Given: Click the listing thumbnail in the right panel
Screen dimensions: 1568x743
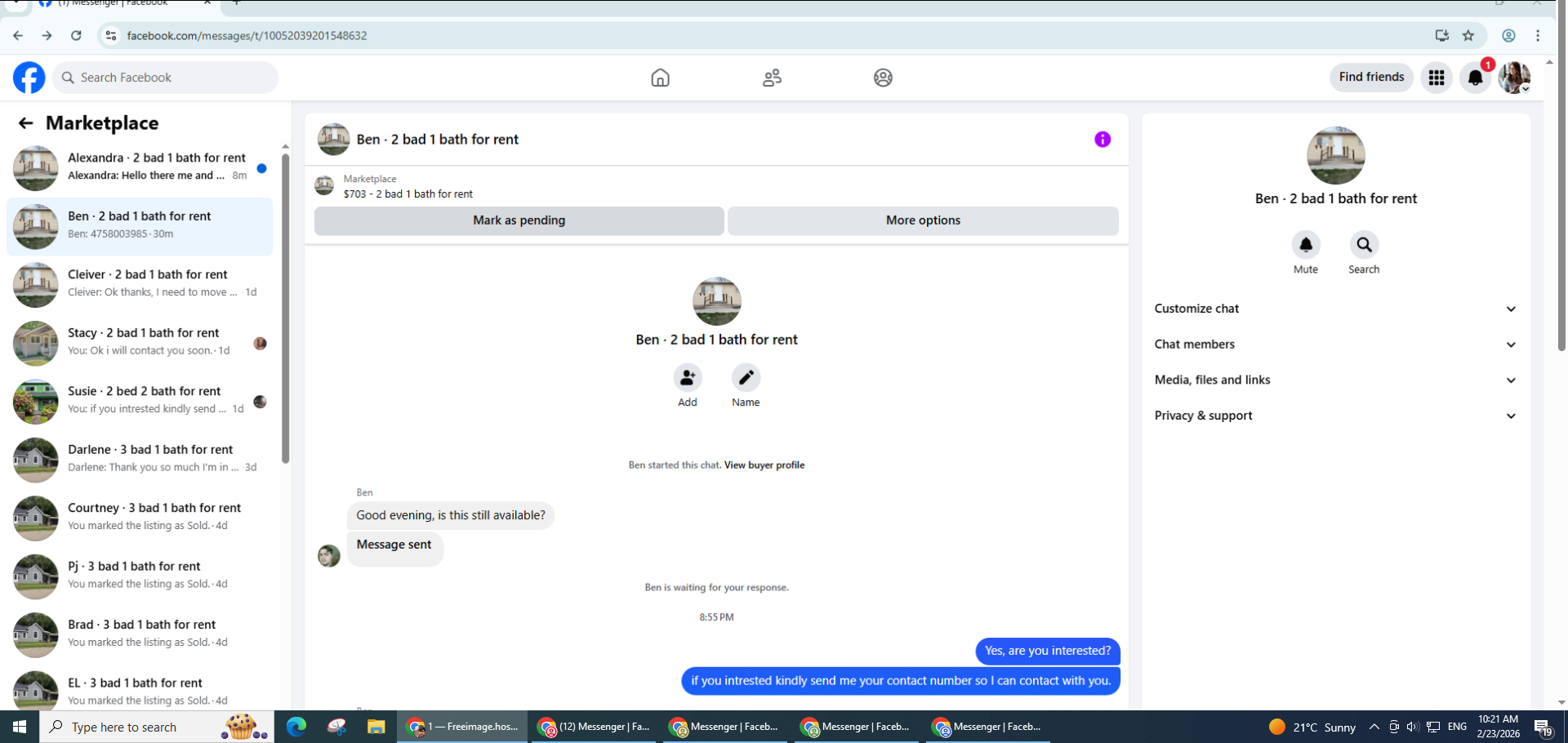Looking at the screenshot, I should click(1336, 155).
